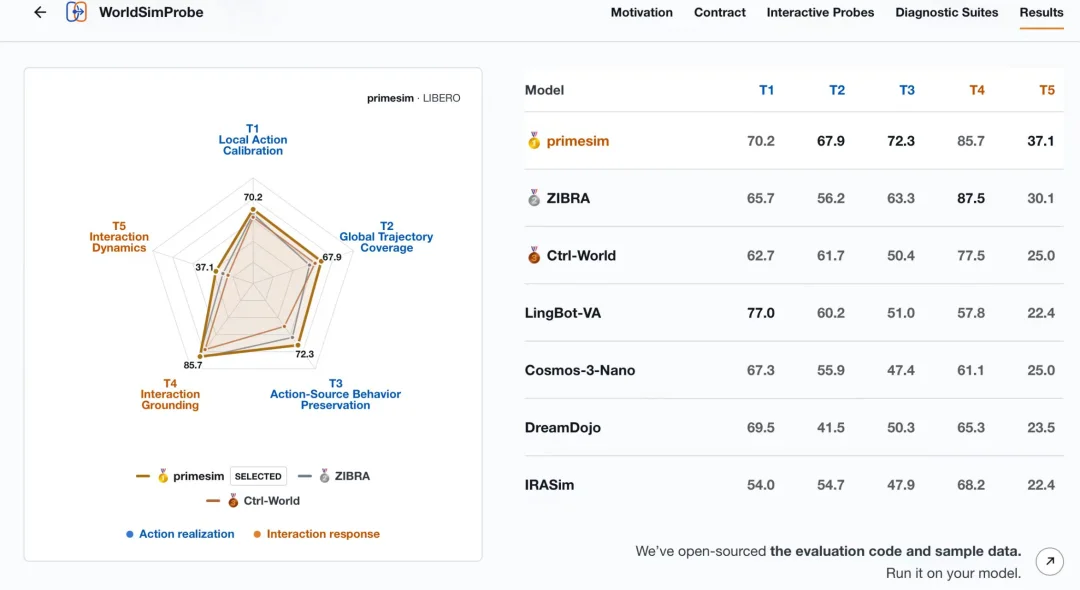Sort table by T4 column header
This screenshot has width=1080, height=590.
click(x=977, y=90)
